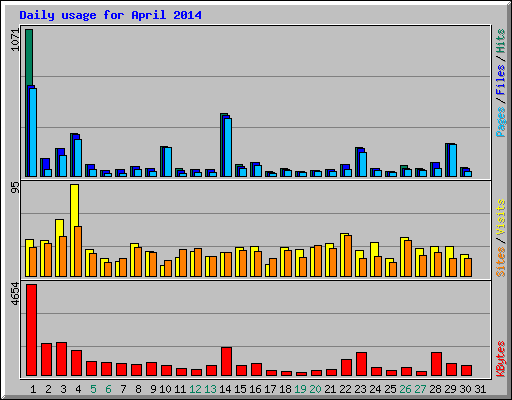Click the day label 23 on x-axis
The width and height of the screenshot is (512, 400).
(360, 389)
